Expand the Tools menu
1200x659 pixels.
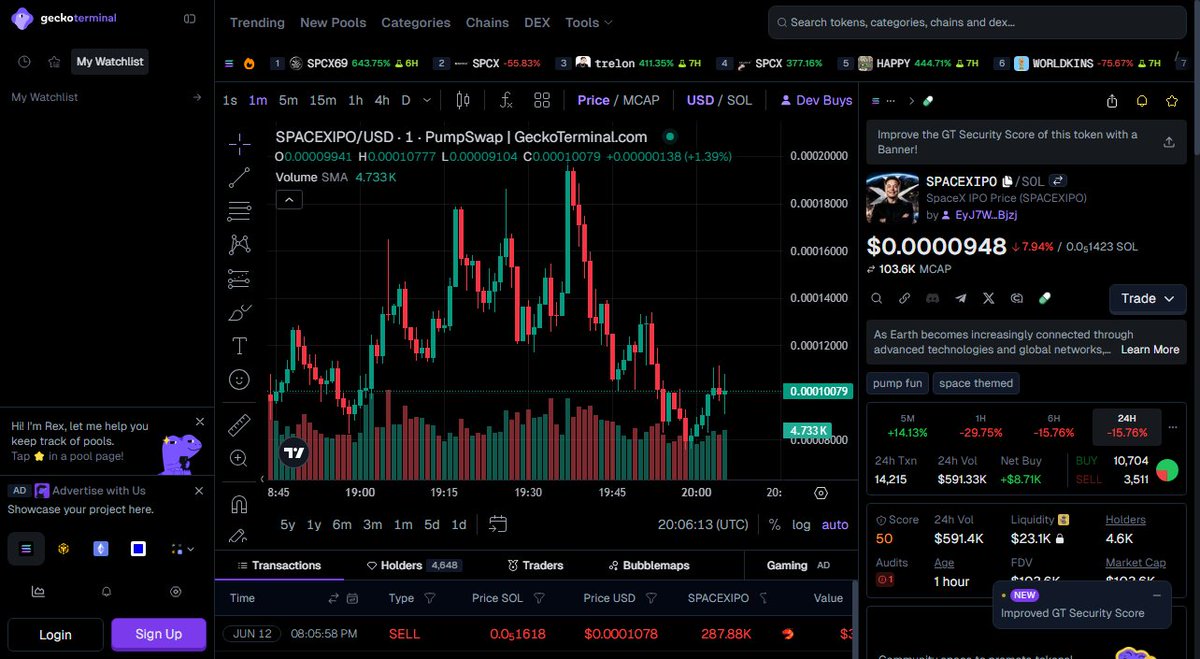[589, 22]
